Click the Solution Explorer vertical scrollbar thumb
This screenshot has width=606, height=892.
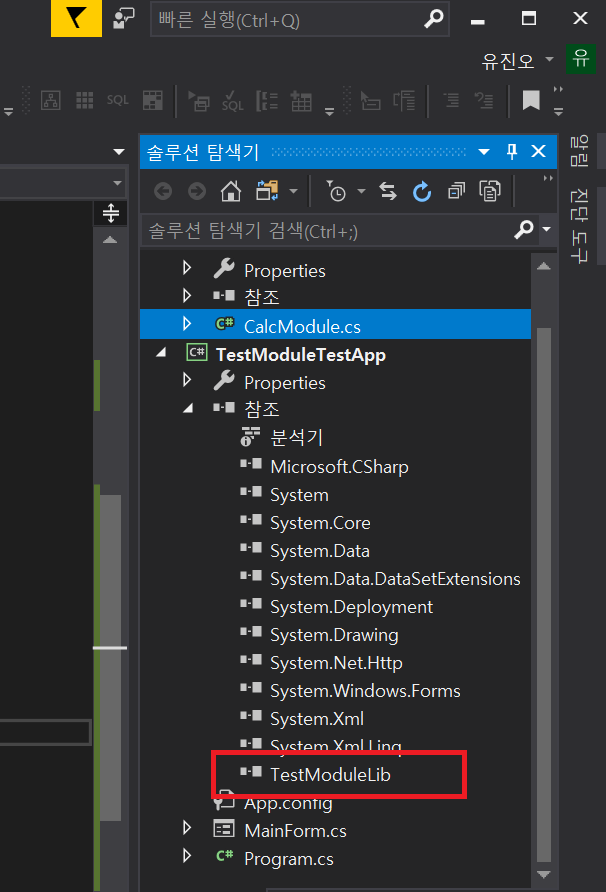pos(544,594)
